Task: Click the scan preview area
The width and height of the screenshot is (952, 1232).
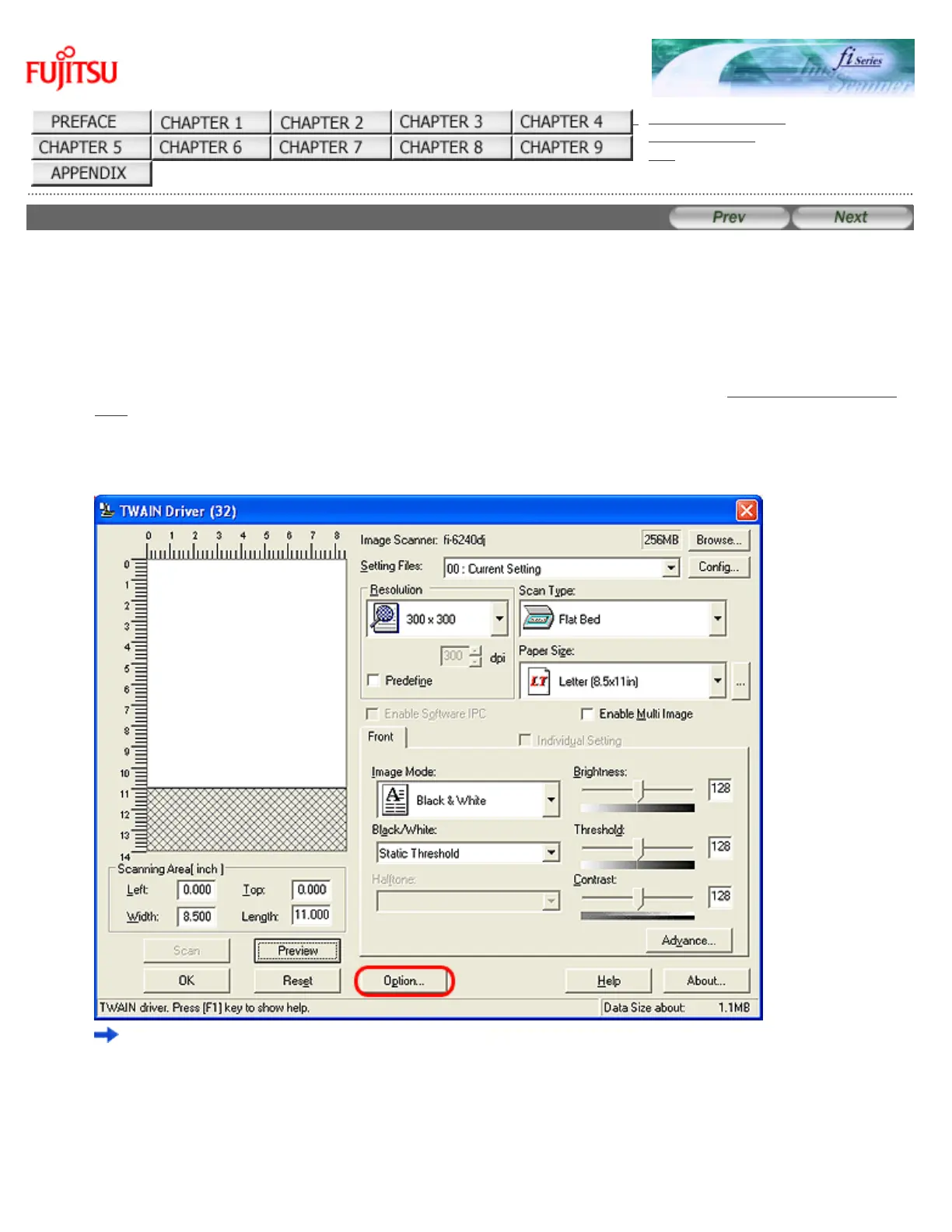Action: click(247, 705)
